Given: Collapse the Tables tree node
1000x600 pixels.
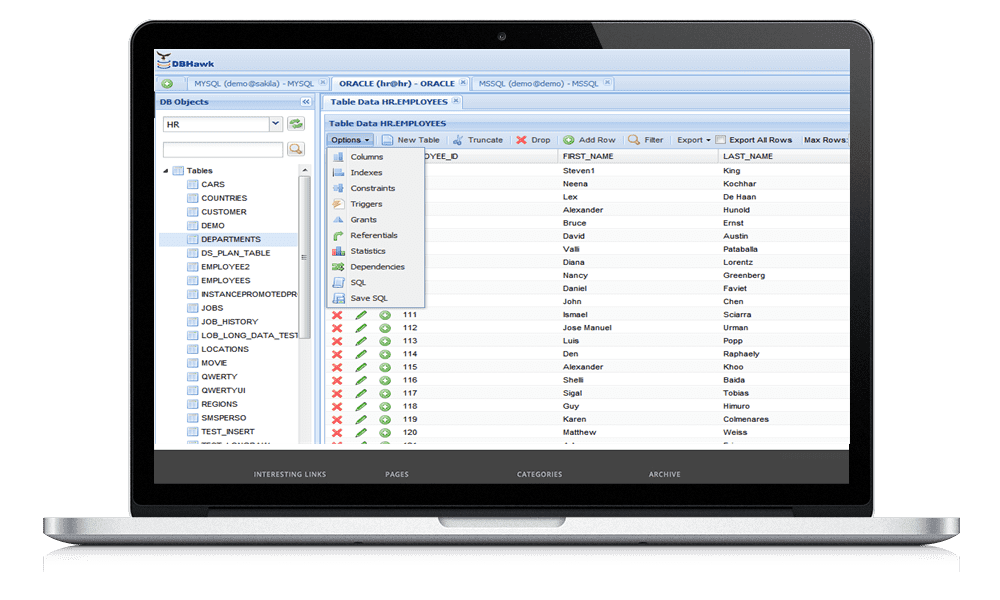Looking at the screenshot, I should tap(166, 171).
